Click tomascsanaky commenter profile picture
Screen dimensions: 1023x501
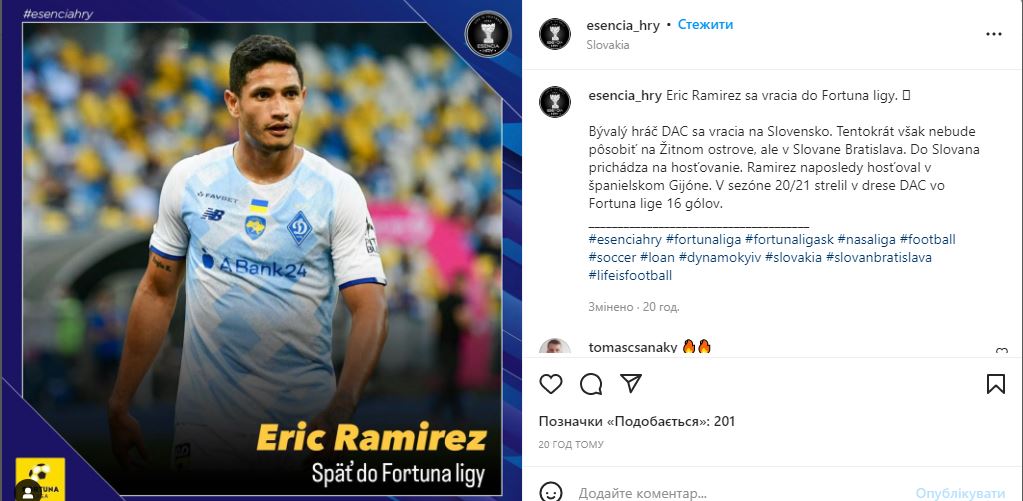pos(555,347)
